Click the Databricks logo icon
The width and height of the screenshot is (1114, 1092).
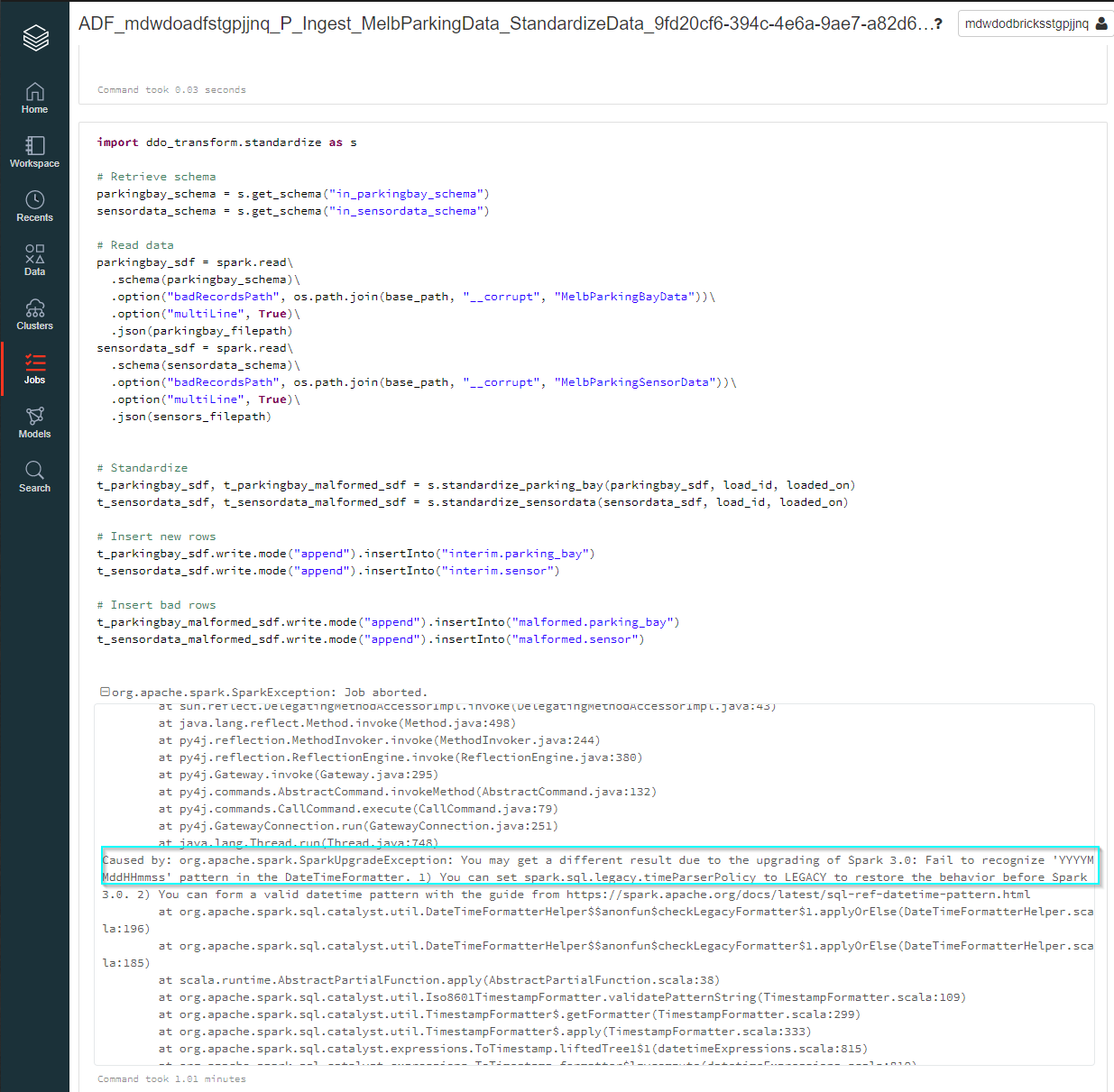[x=34, y=36]
